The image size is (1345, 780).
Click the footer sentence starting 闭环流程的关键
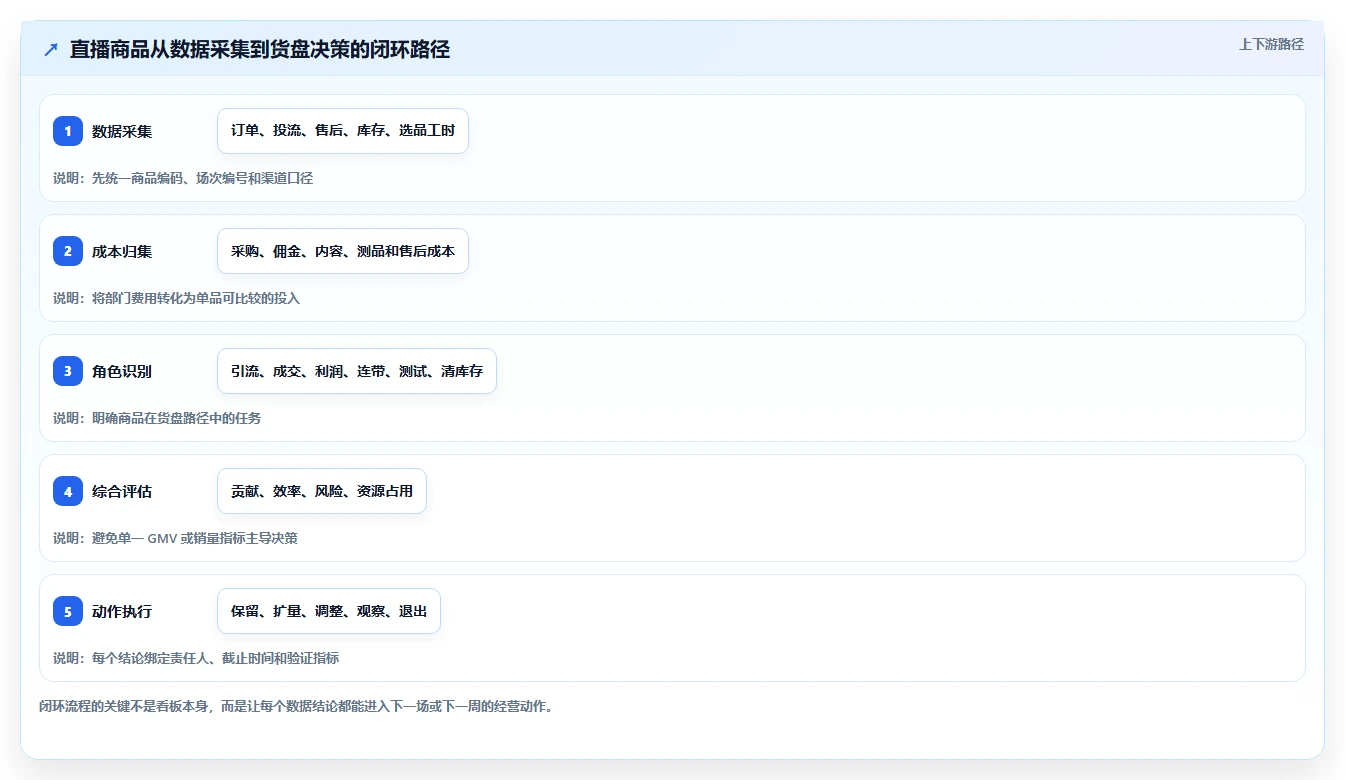296,706
